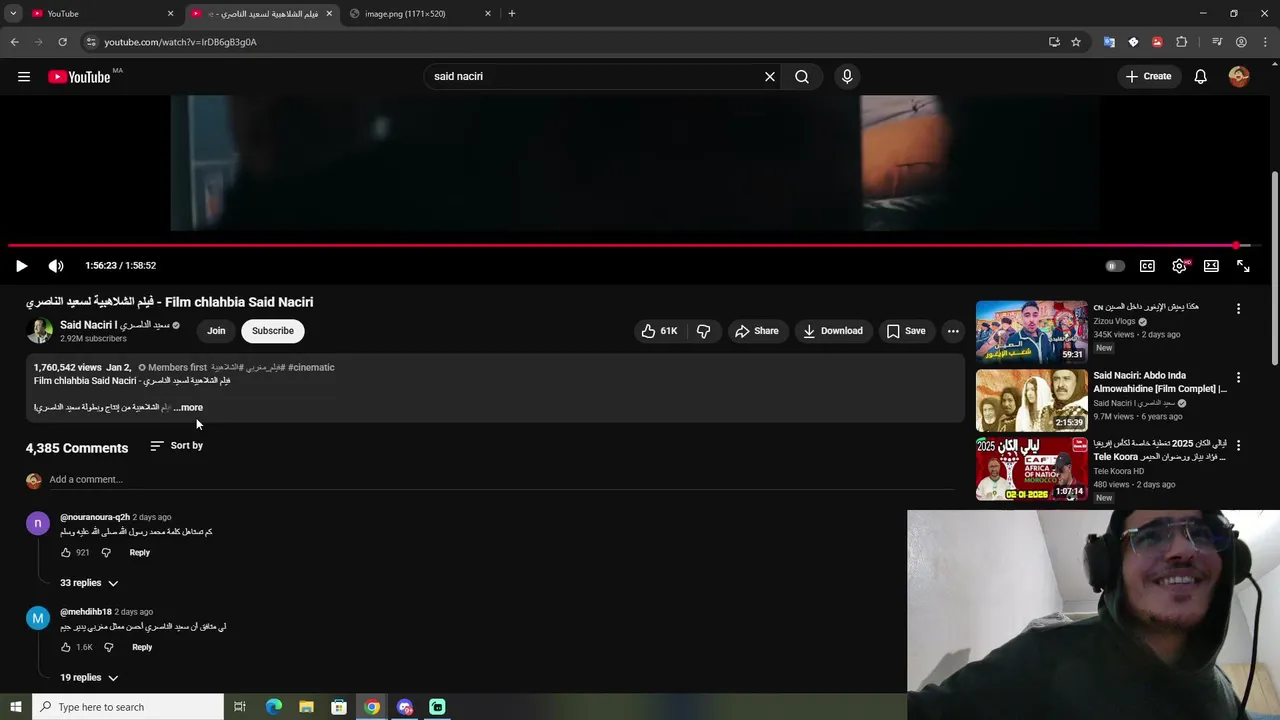Image resolution: width=1280 pixels, height=720 pixels.
Task: Launch Microsoft Edge from the taskbar
Action: (273, 707)
